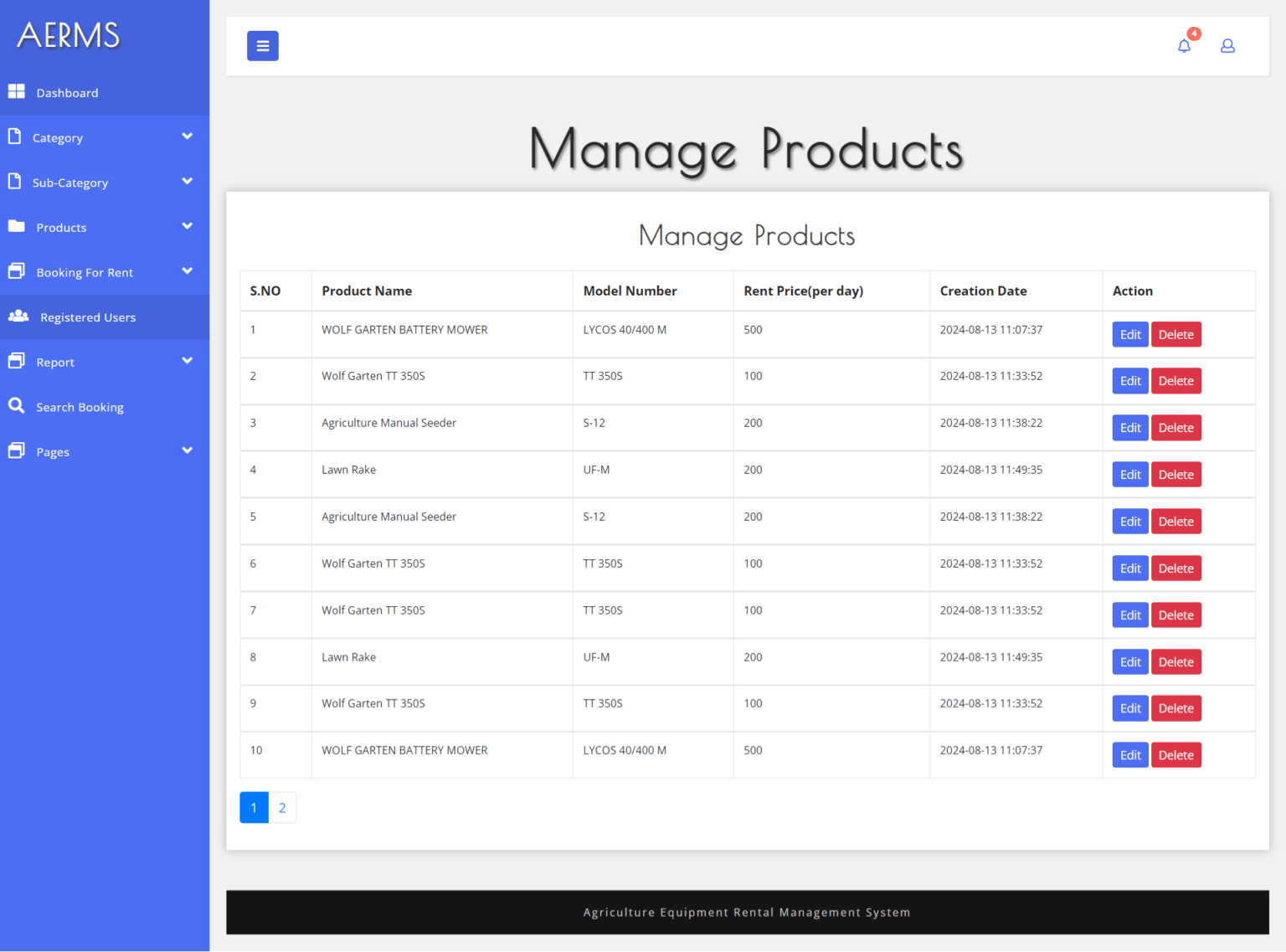
Task: Delete row 10 WOLF GARTEN BATTERY MOWER
Action: (x=1176, y=755)
